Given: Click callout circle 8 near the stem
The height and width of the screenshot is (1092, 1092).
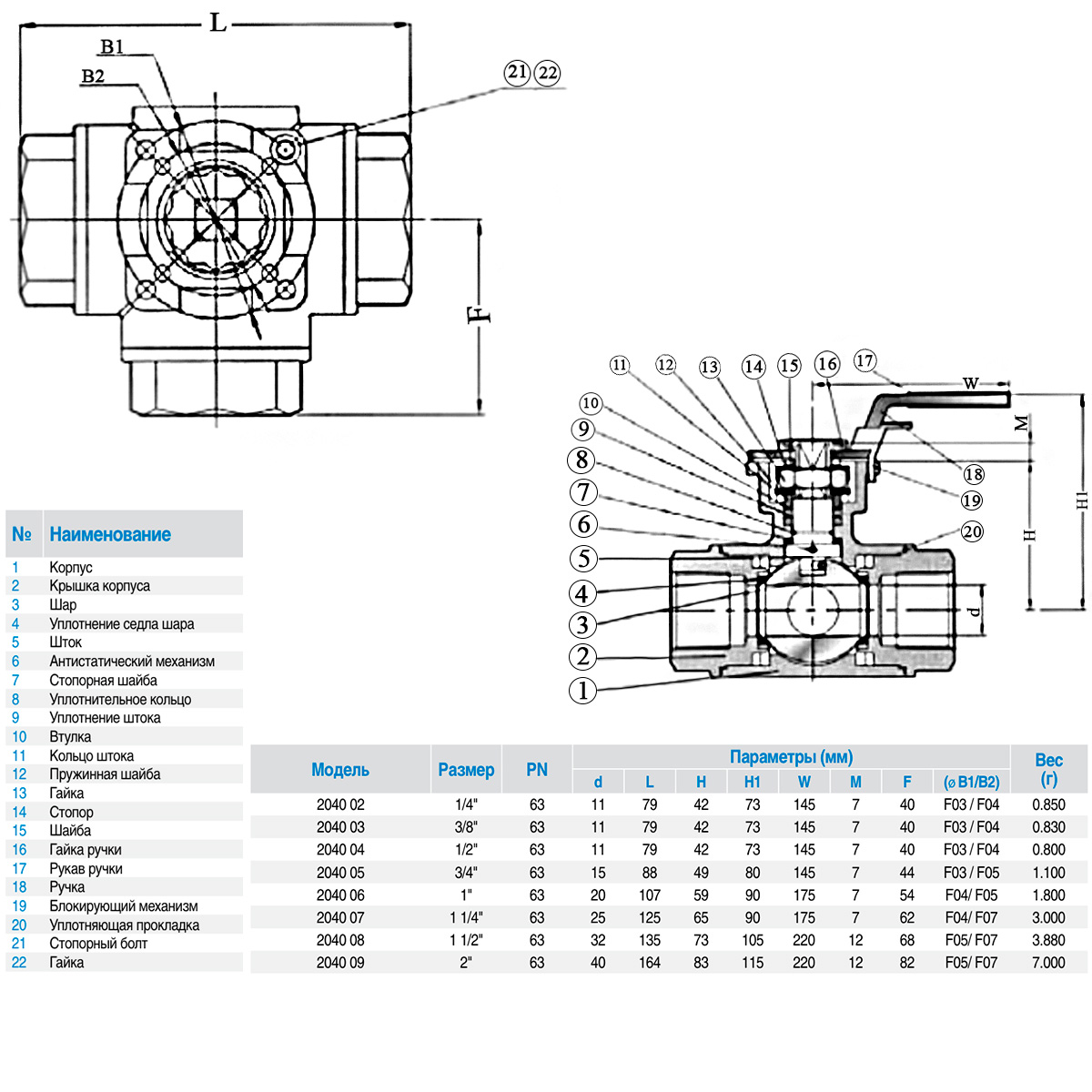Looking at the screenshot, I should click(x=582, y=460).
